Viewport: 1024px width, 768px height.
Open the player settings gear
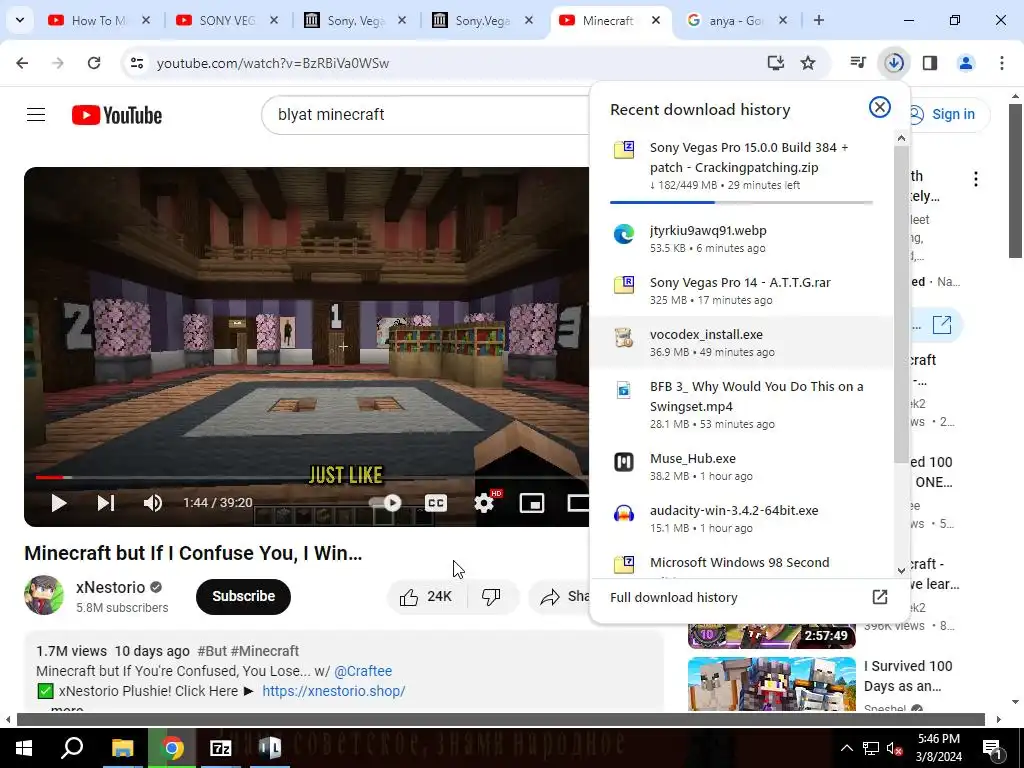pos(484,503)
